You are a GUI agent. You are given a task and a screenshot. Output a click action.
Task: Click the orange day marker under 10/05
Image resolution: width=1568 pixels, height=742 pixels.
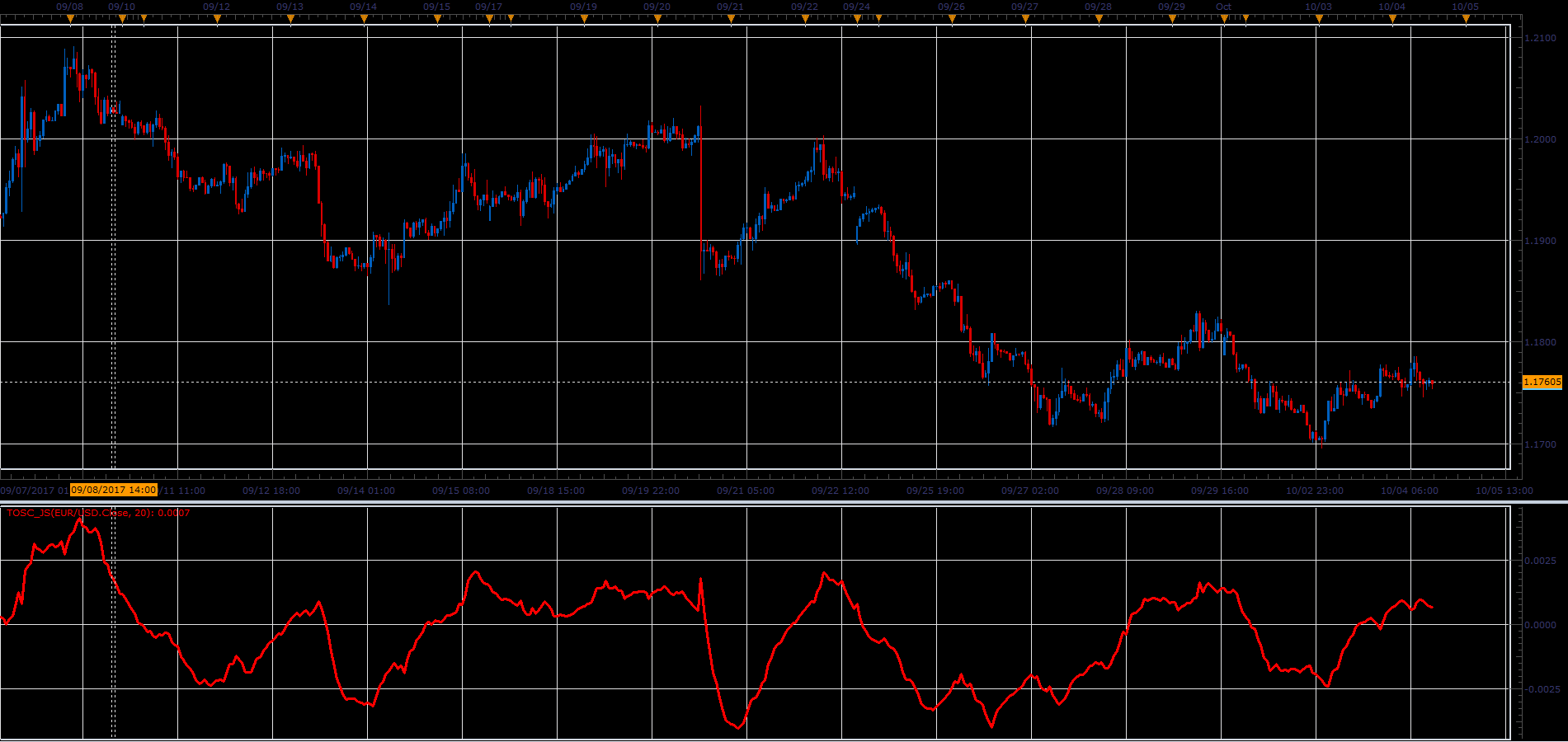(x=1466, y=18)
